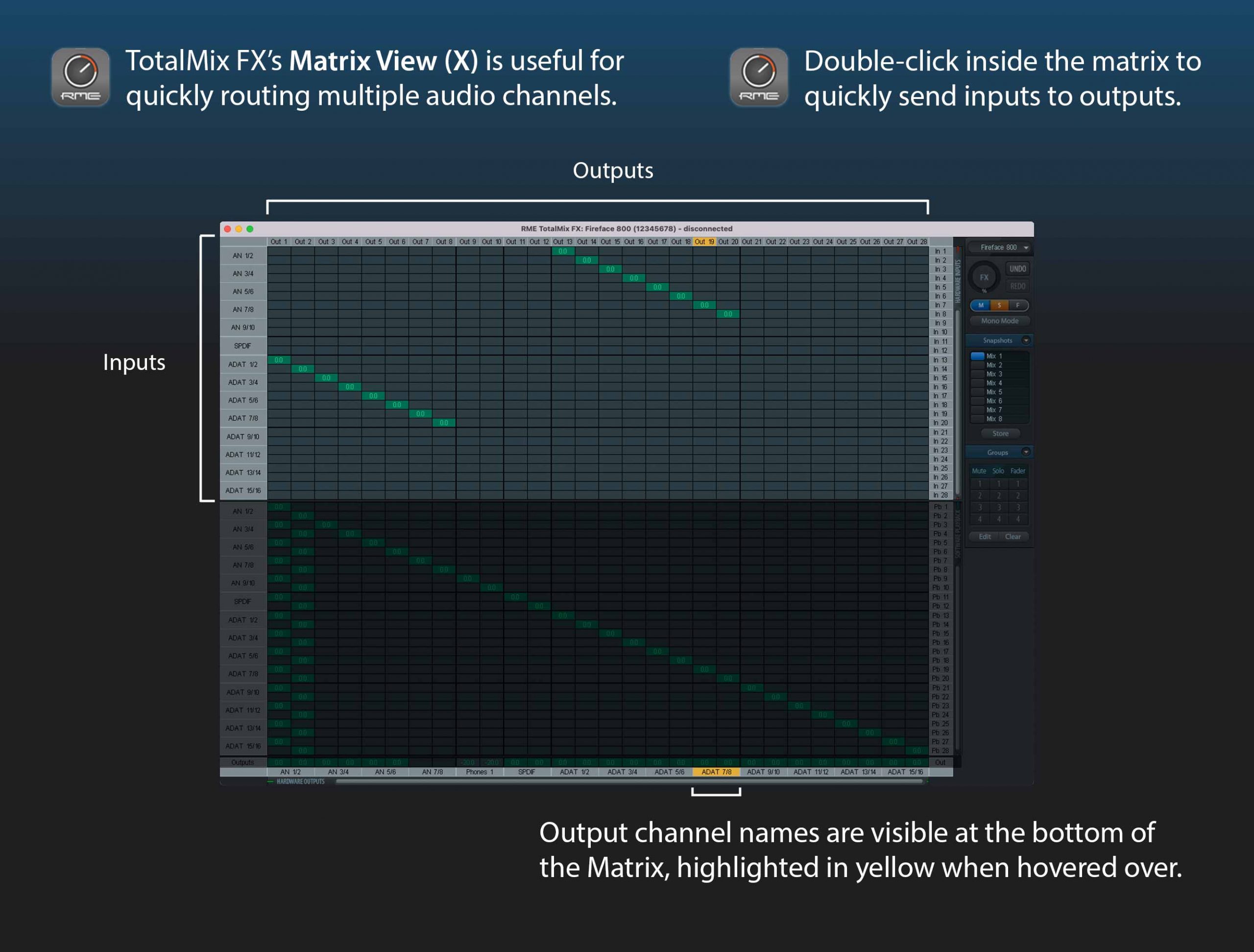Enable Mono Mode
Image resolution: width=1254 pixels, height=952 pixels.
click(x=999, y=321)
